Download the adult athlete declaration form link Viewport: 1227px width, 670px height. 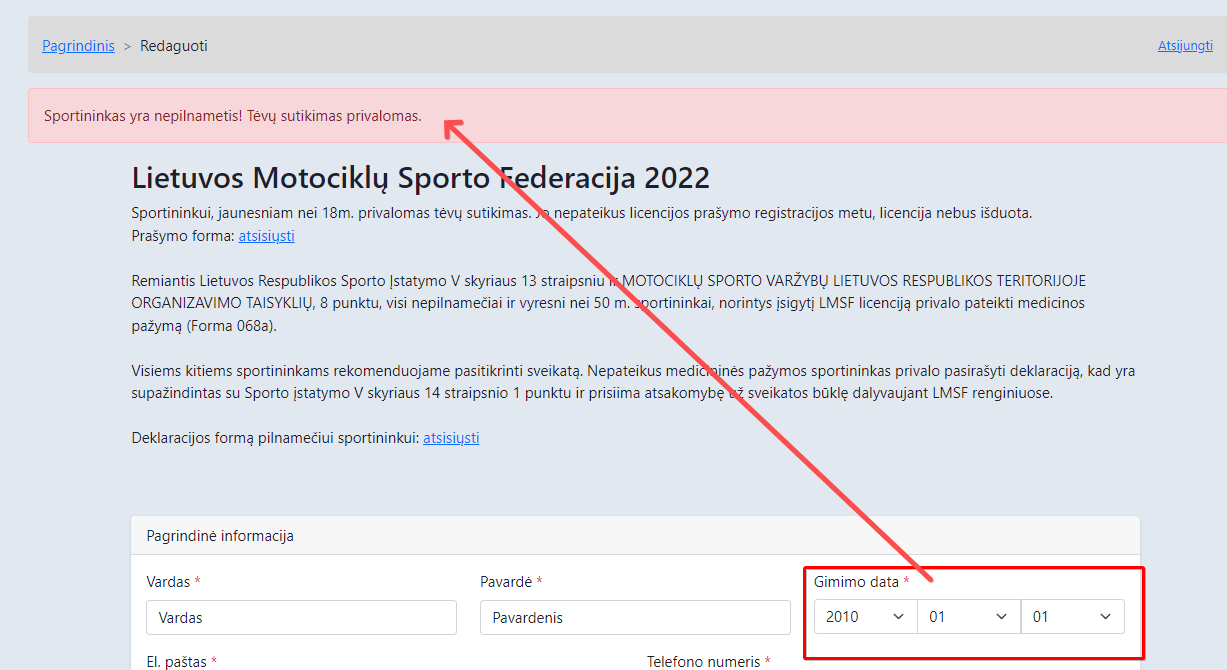click(x=451, y=438)
